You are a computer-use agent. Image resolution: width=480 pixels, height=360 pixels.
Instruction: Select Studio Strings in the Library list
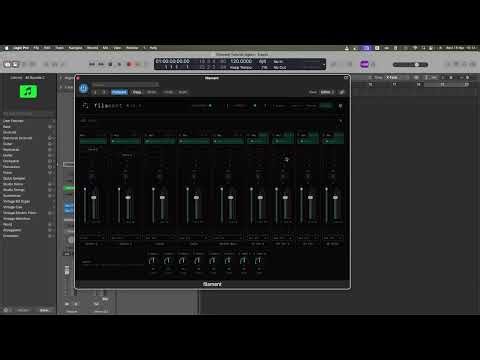tap(28, 190)
